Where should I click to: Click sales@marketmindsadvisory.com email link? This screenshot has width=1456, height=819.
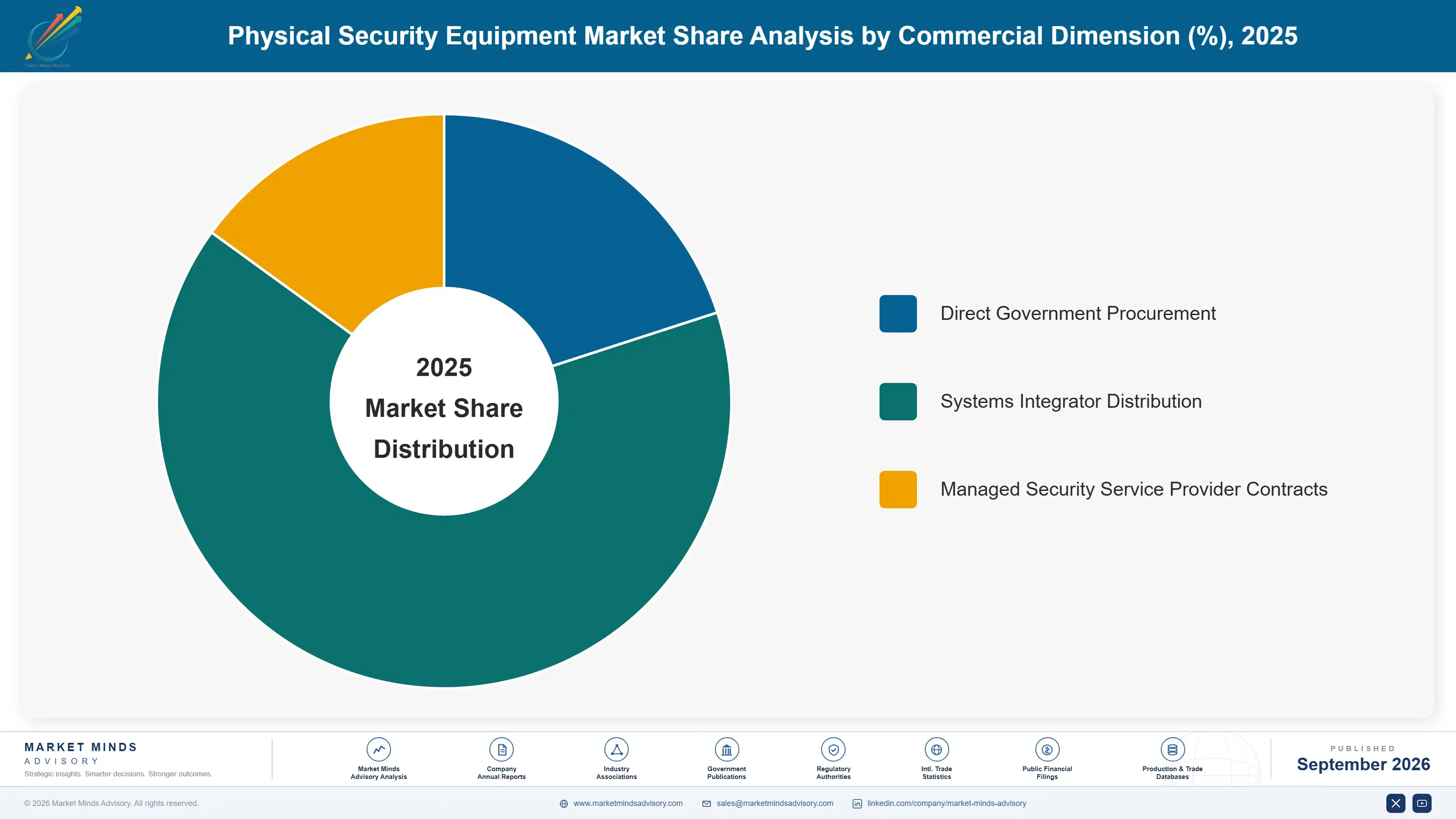[x=774, y=803]
